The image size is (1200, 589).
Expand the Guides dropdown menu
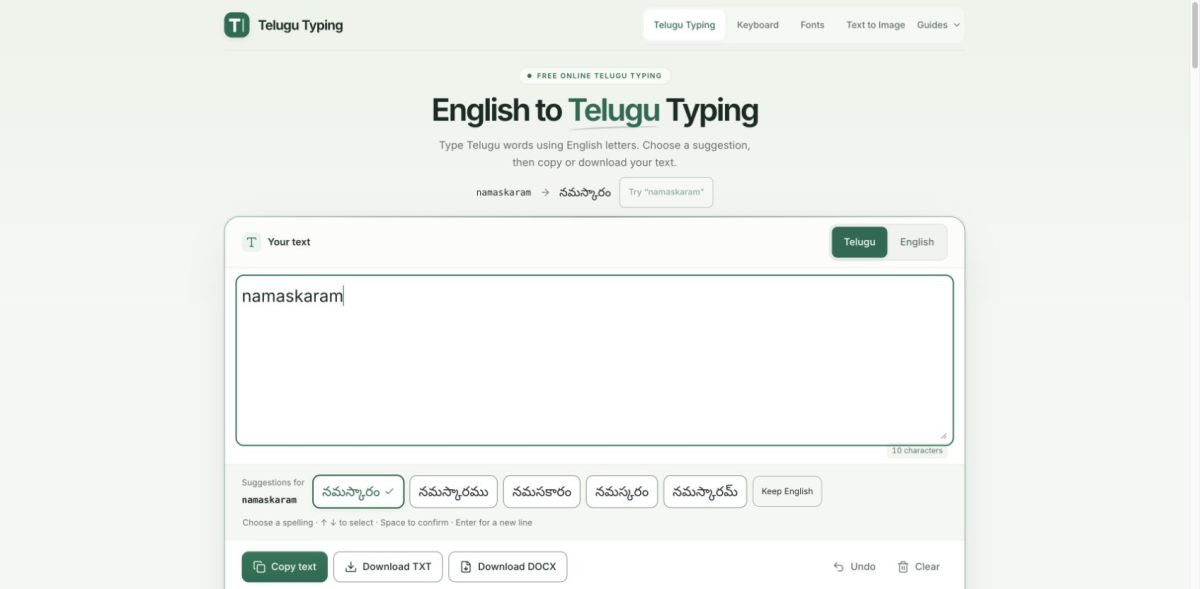tap(938, 25)
